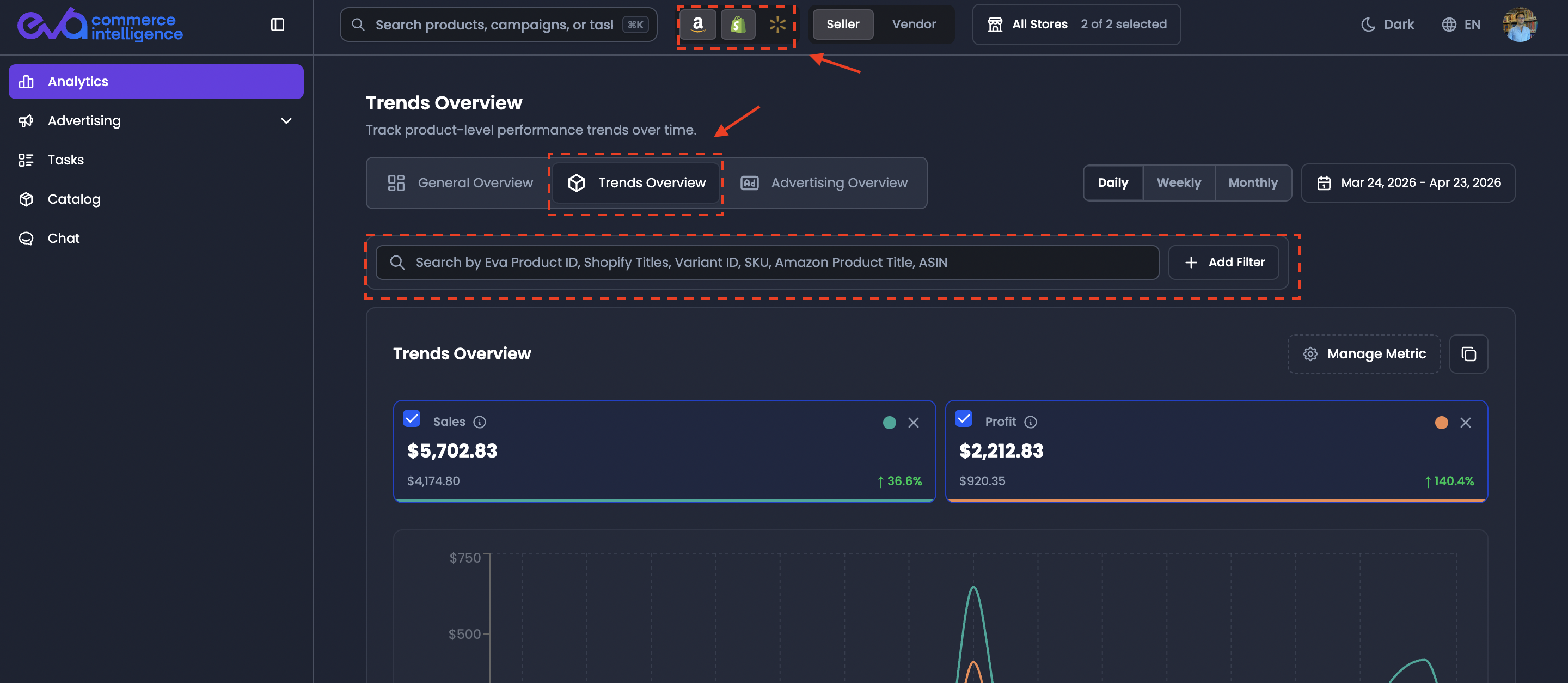Click the Eva commerce intelligence logo

[100, 25]
